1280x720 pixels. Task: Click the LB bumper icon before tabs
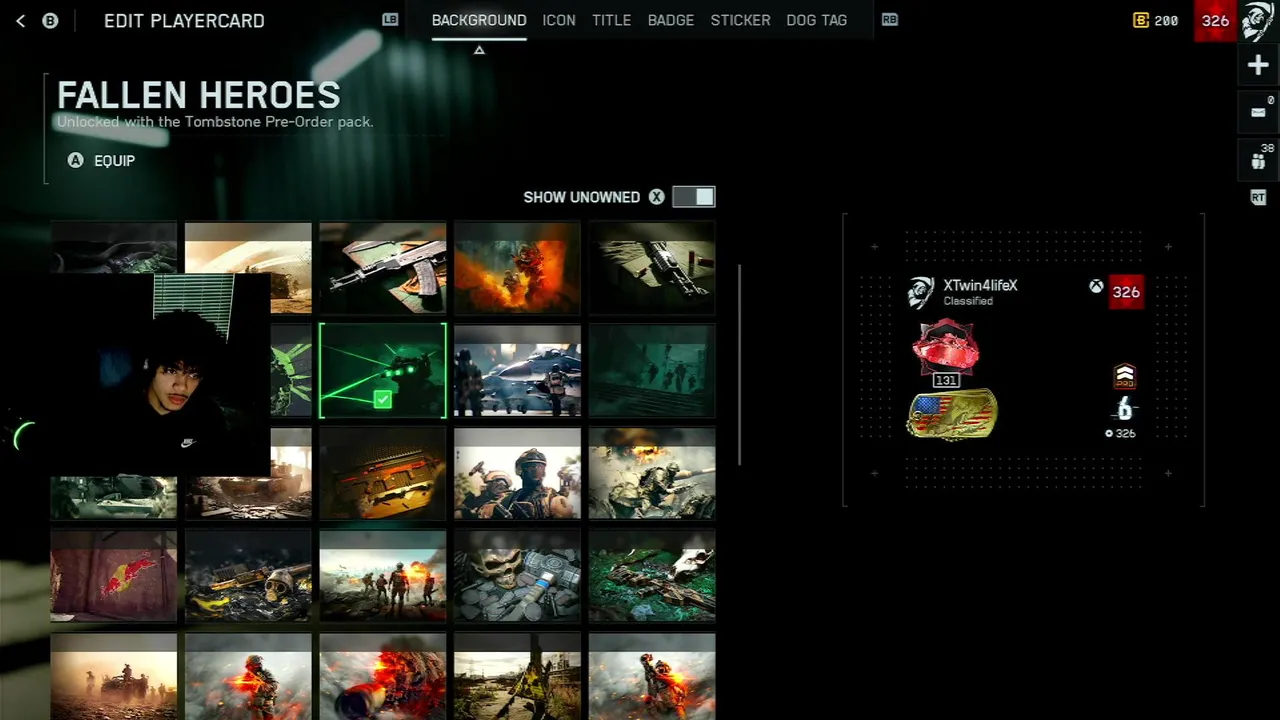[x=390, y=19]
